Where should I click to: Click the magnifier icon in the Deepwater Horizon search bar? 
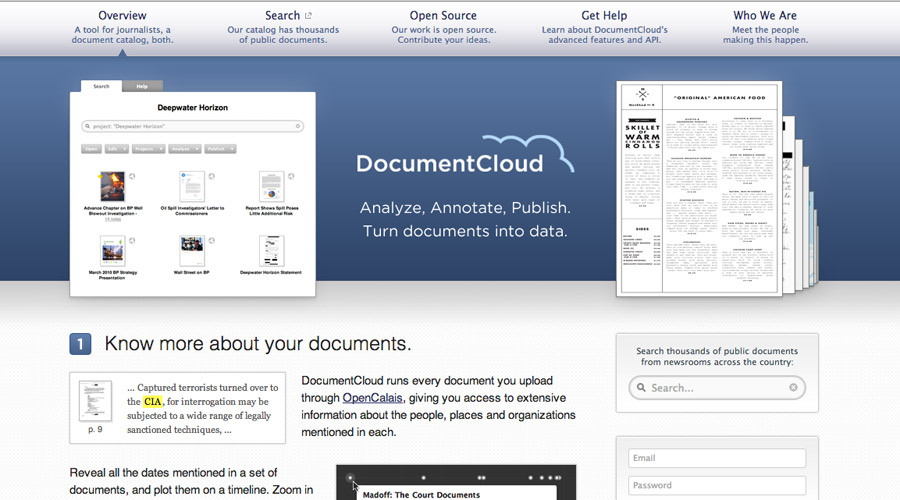point(88,126)
